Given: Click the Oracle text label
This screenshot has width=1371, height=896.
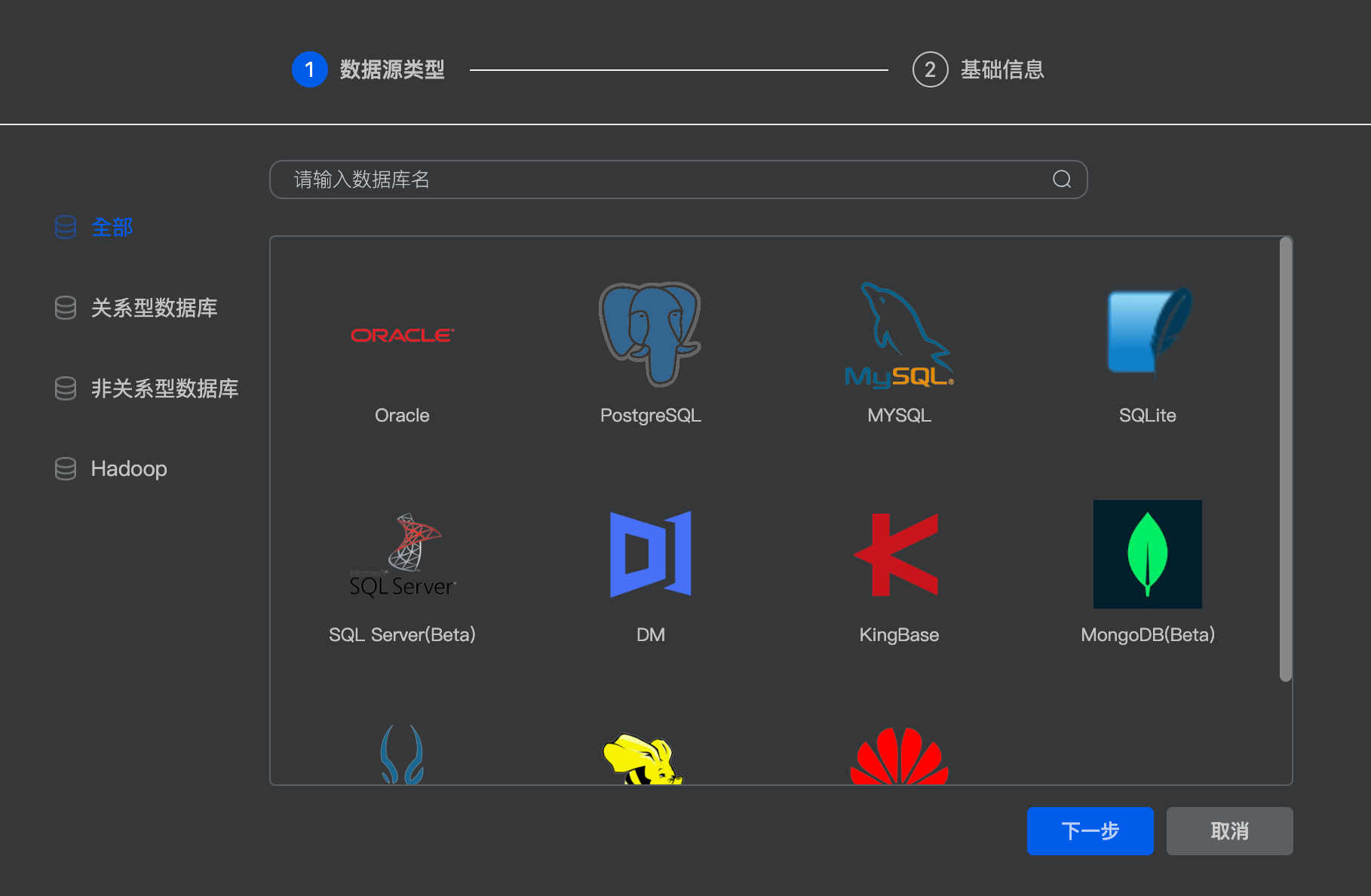Looking at the screenshot, I should 402,416.
